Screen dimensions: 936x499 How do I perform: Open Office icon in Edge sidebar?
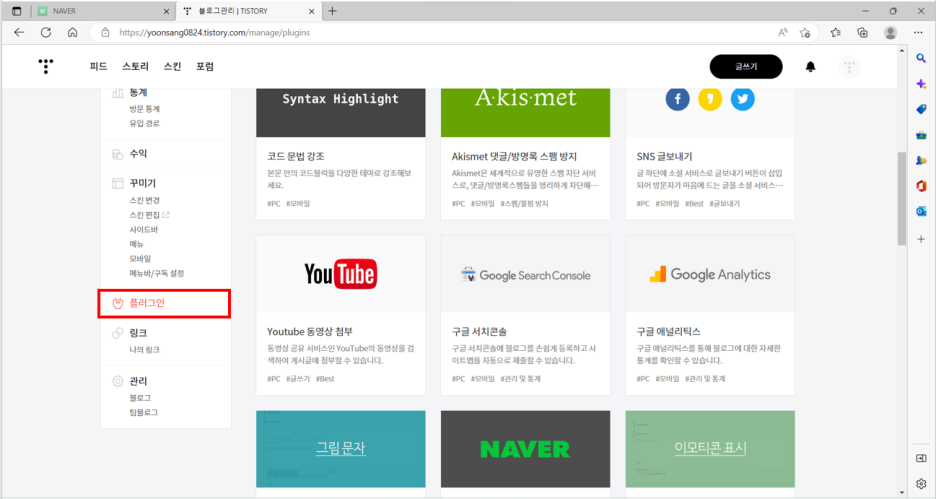(921, 186)
